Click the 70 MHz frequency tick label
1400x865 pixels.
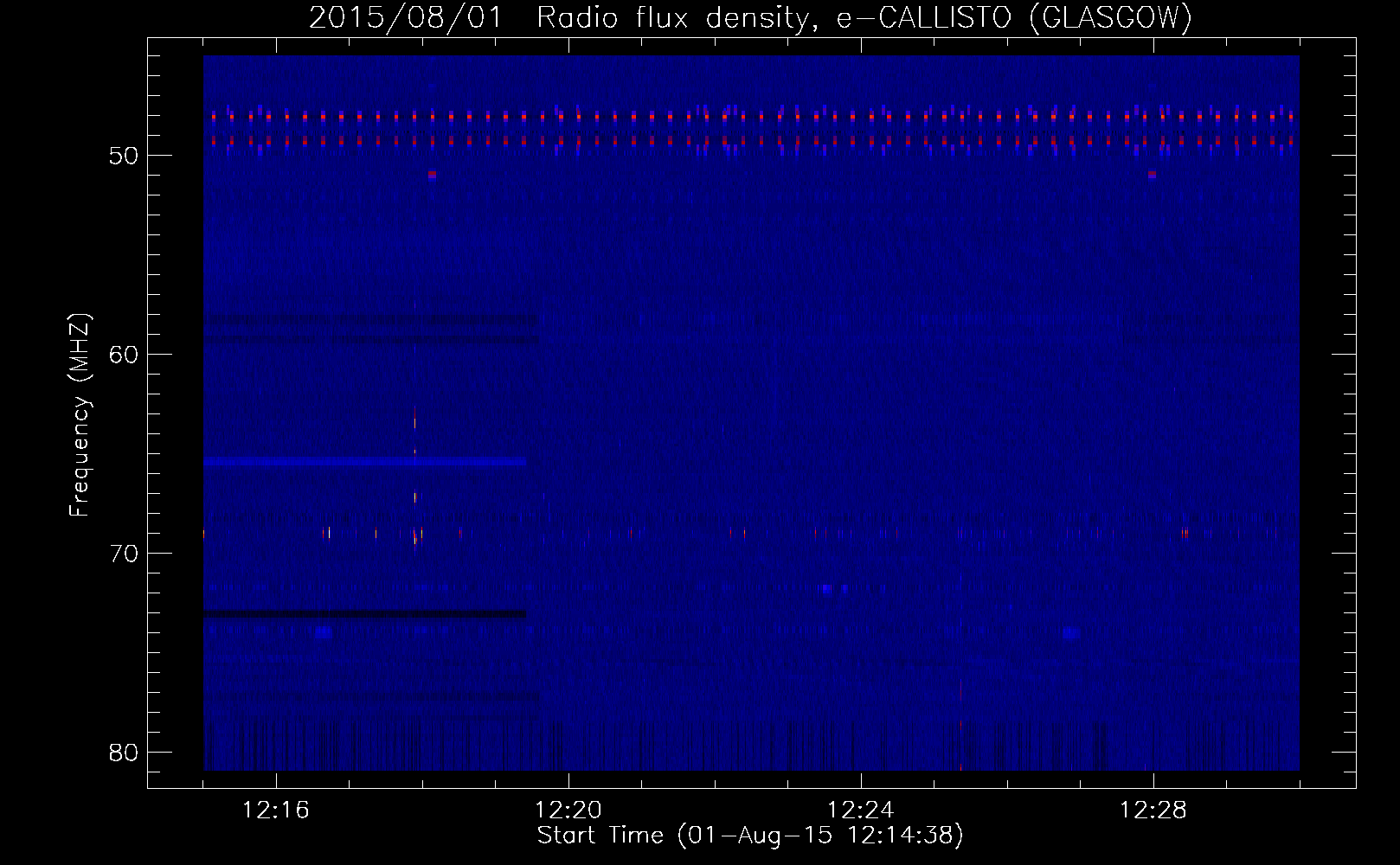125,554
